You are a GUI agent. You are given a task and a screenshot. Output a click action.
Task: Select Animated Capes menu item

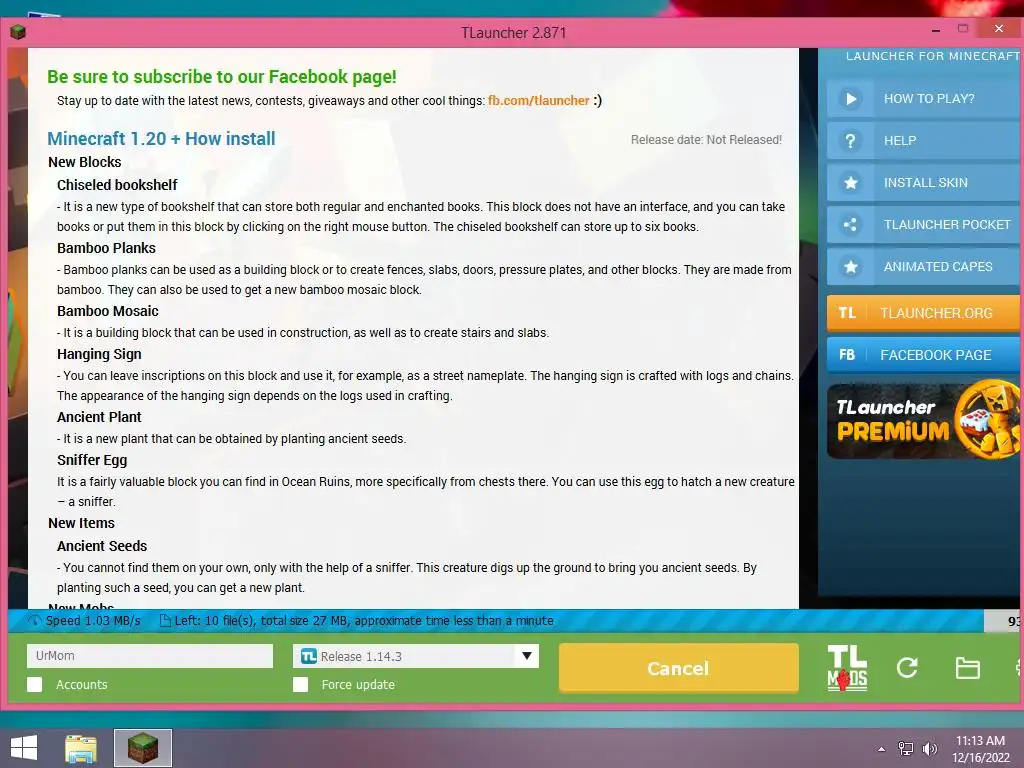point(924,266)
